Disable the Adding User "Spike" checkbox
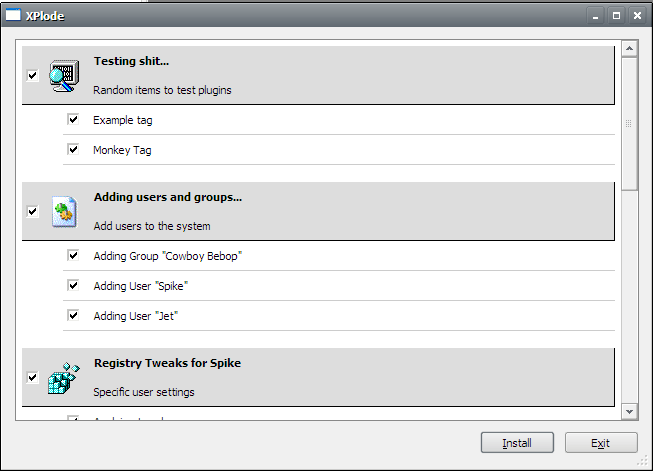 [x=73, y=285]
